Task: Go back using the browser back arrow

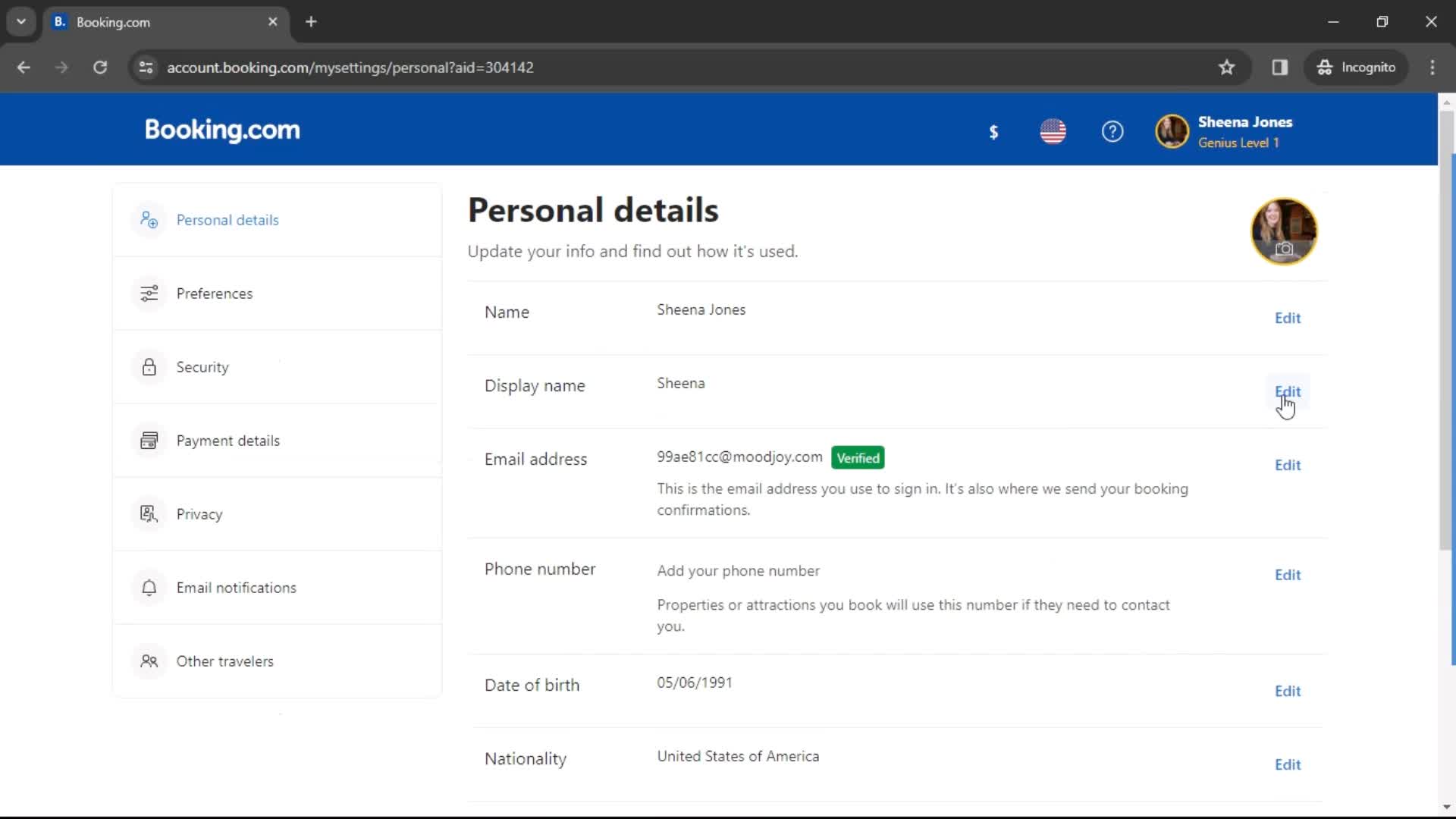Action: pos(24,67)
